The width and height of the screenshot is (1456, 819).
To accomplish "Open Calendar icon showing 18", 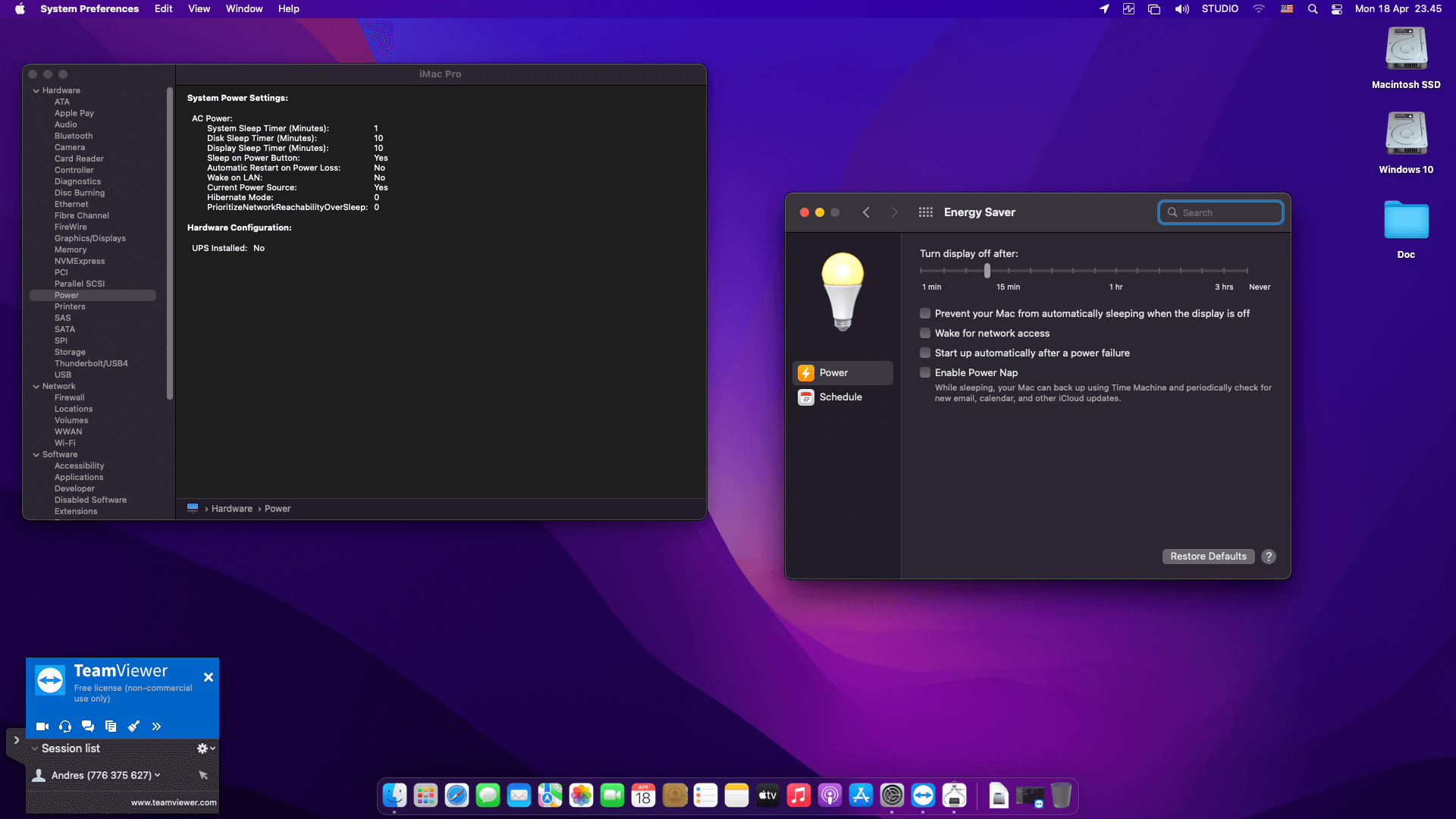I will pyautogui.click(x=643, y=795).
